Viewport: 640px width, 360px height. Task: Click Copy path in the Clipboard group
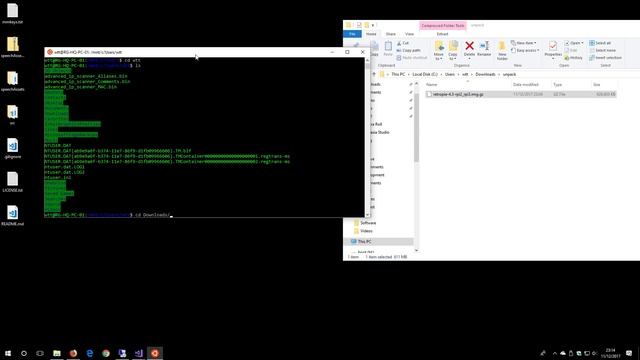409,50
